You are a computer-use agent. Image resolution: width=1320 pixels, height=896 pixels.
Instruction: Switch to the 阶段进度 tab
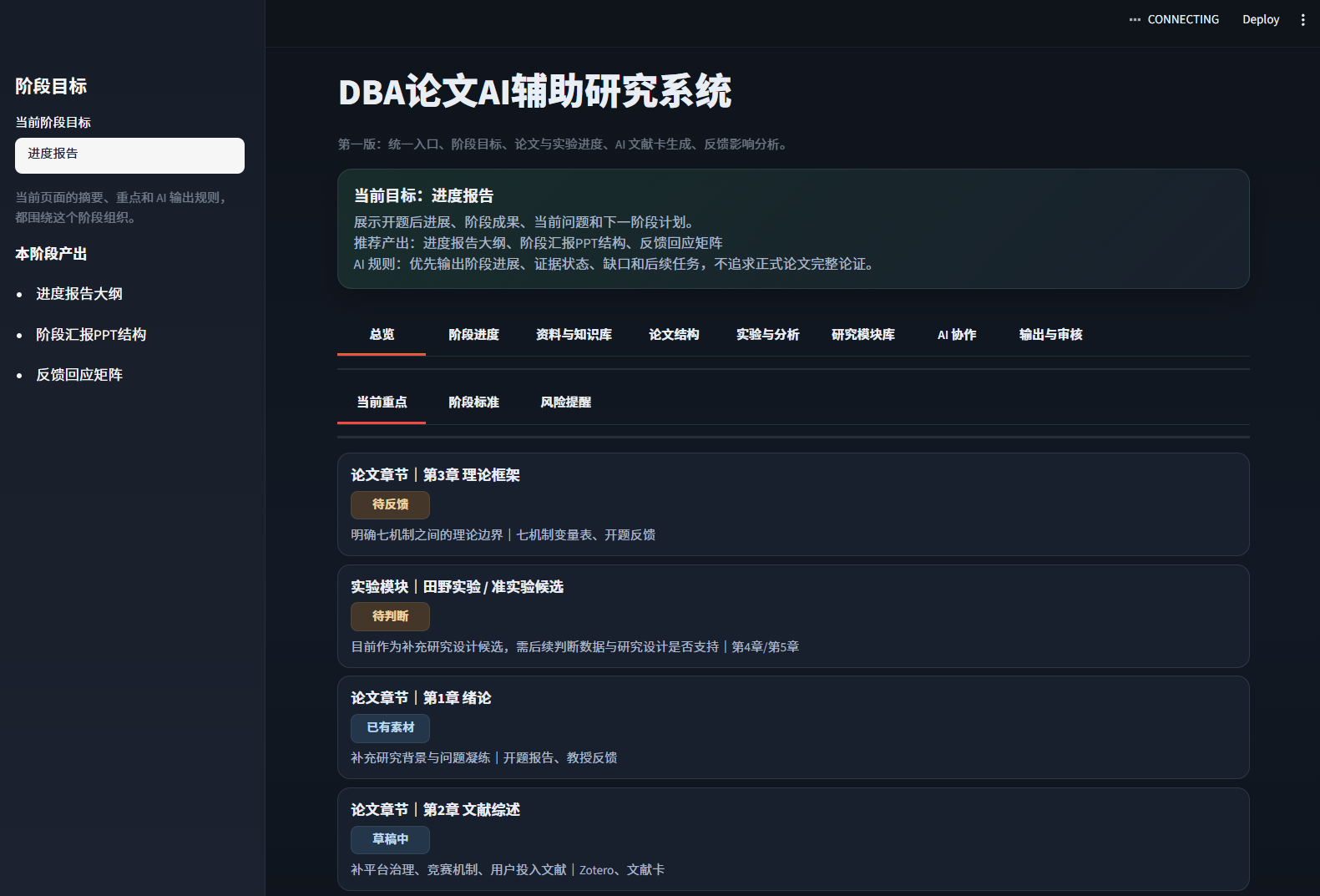click(473, 335)
